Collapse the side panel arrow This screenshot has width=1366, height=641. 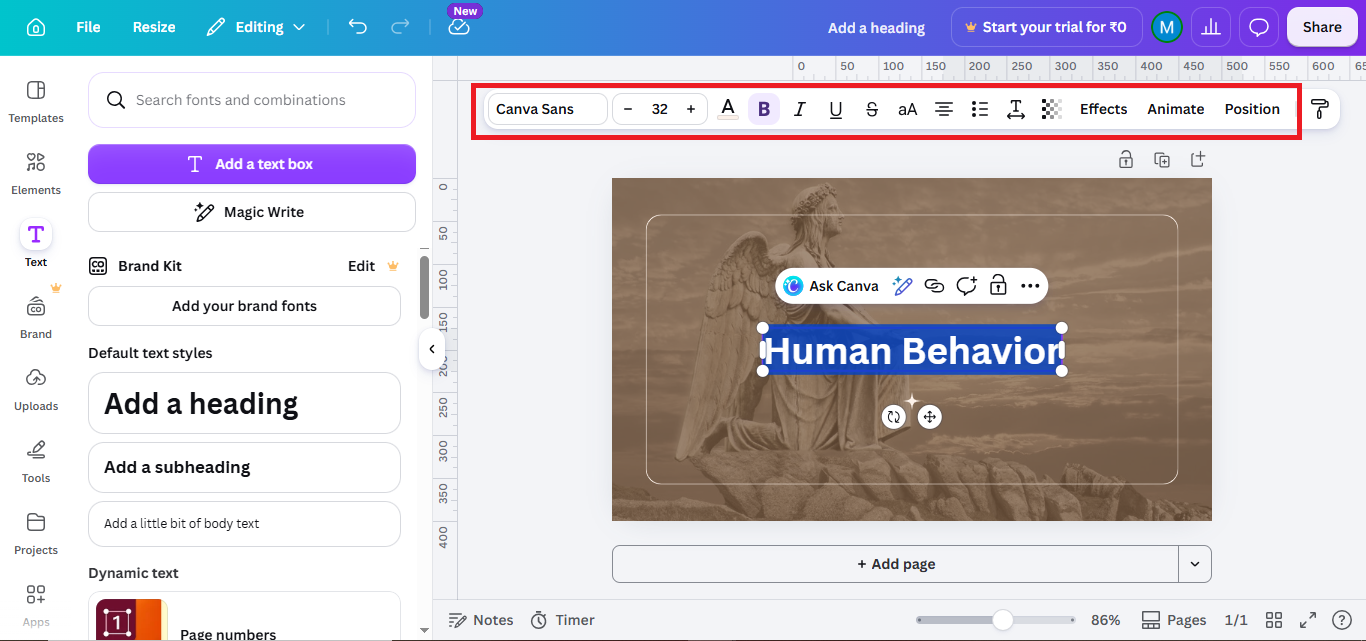(x=431, y=349)
